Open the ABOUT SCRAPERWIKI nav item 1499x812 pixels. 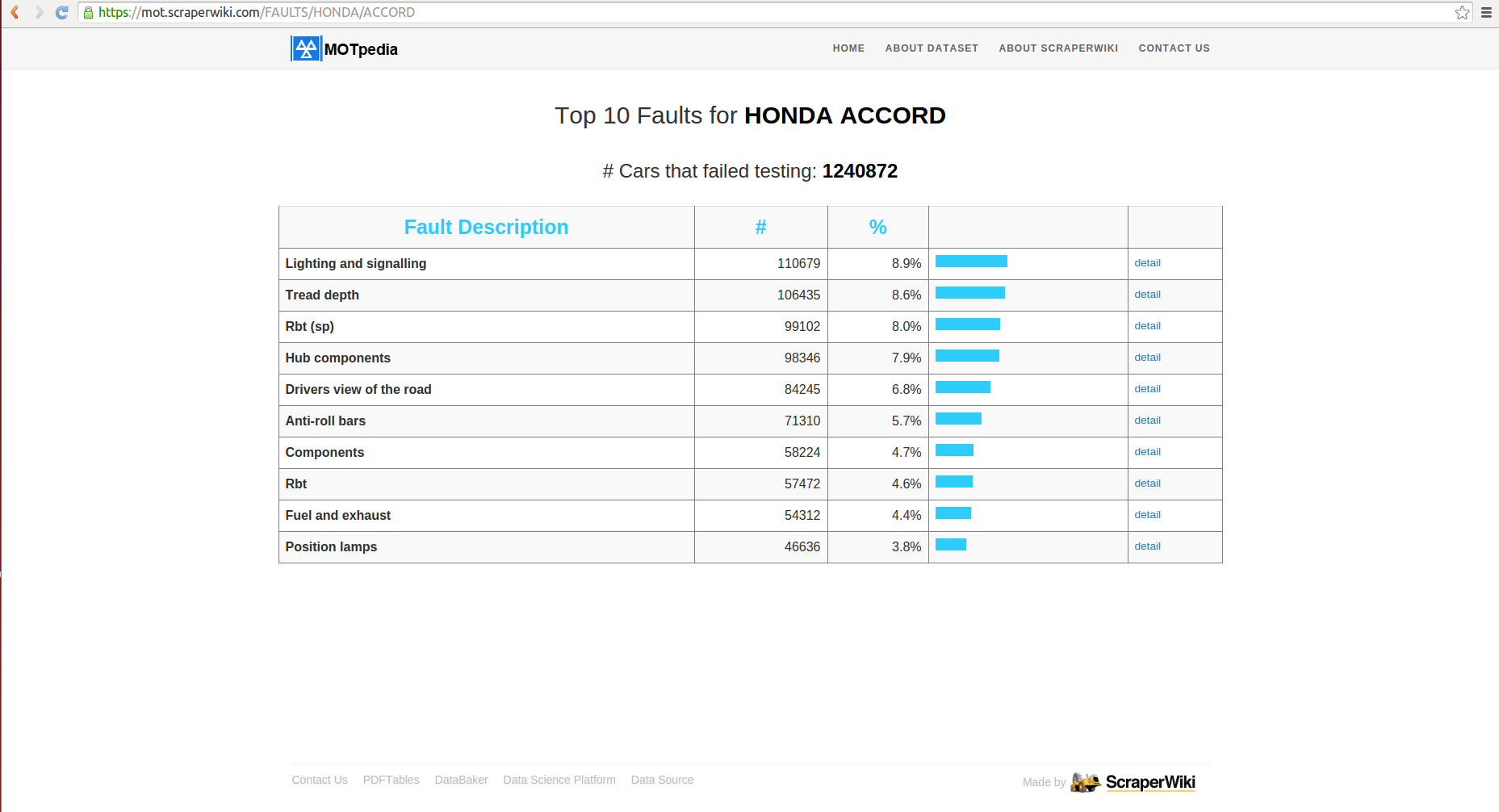pos(1058,48)
